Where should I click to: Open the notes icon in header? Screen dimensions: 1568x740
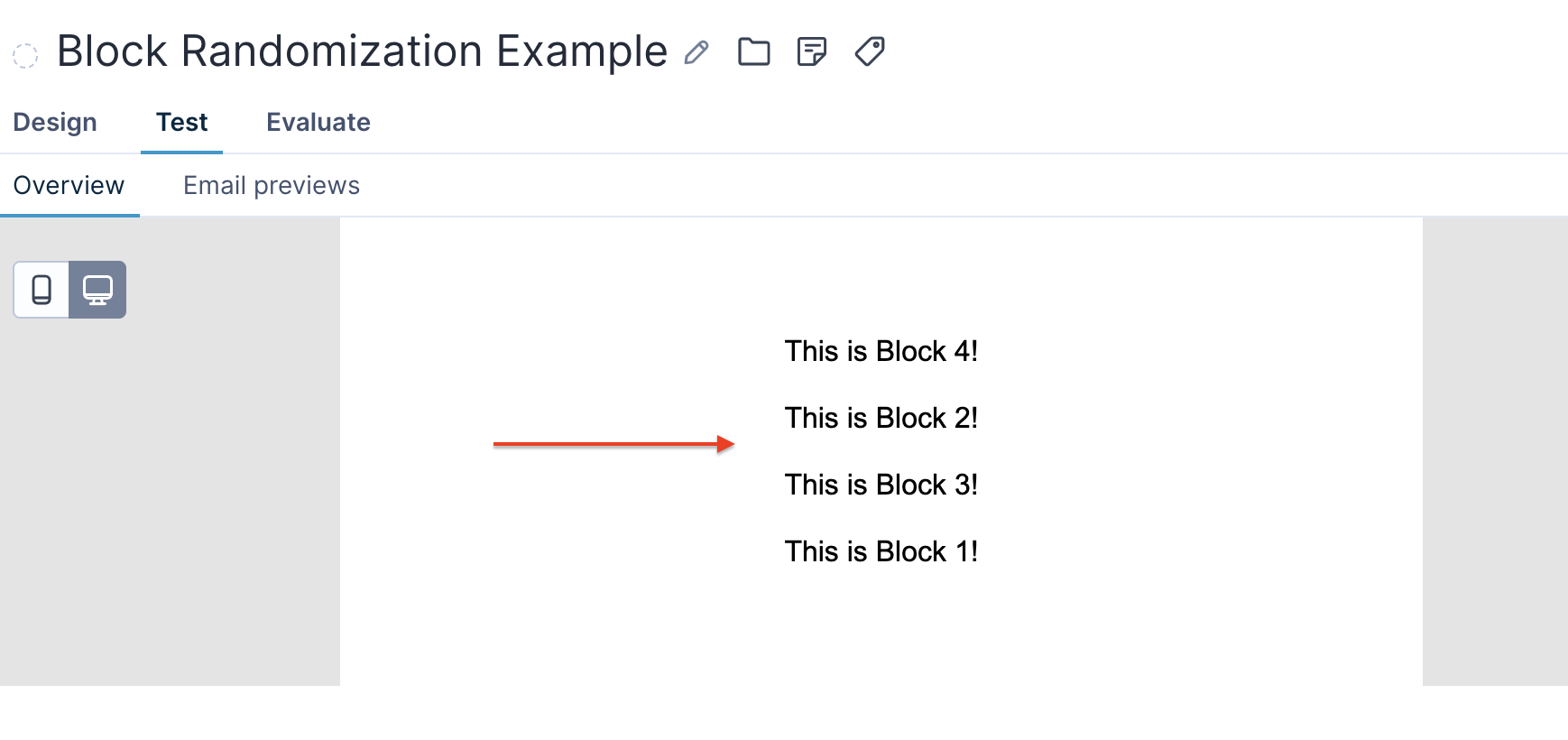tap(812, 51)
